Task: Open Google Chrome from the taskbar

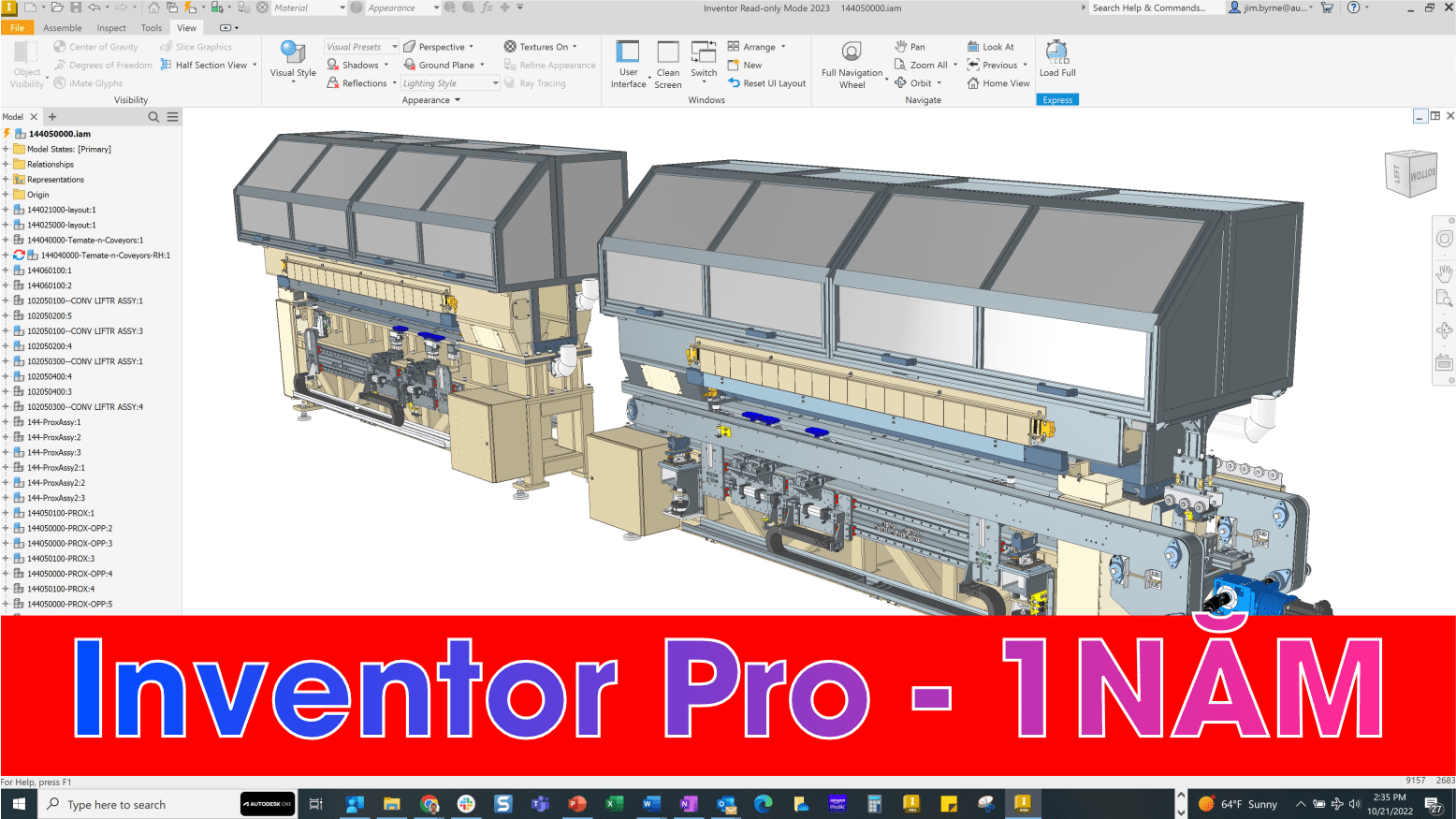Action: [430, 804]
